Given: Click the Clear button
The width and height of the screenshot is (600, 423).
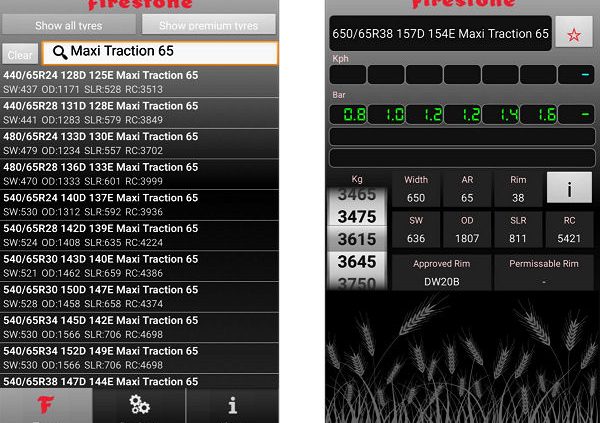Looking at the screenshot, I should pos(20,54).
